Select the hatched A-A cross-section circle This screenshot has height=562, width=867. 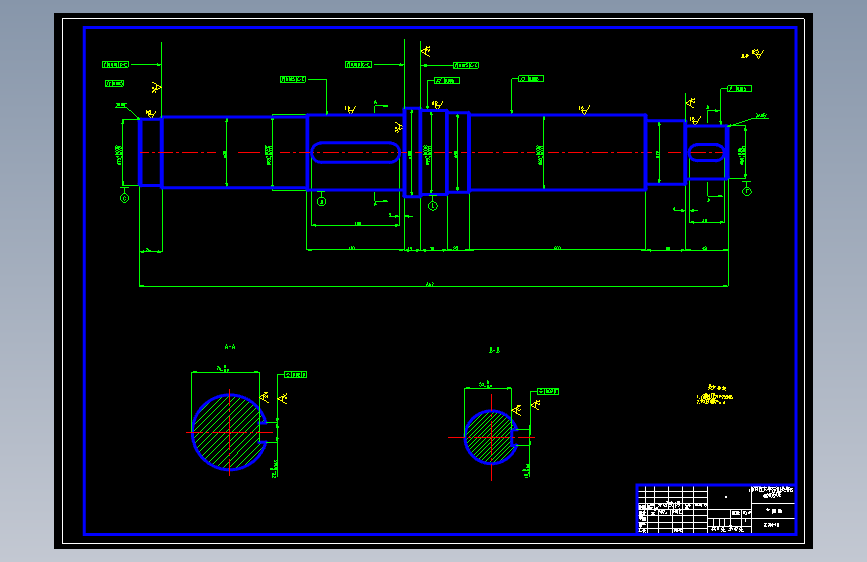229,433
